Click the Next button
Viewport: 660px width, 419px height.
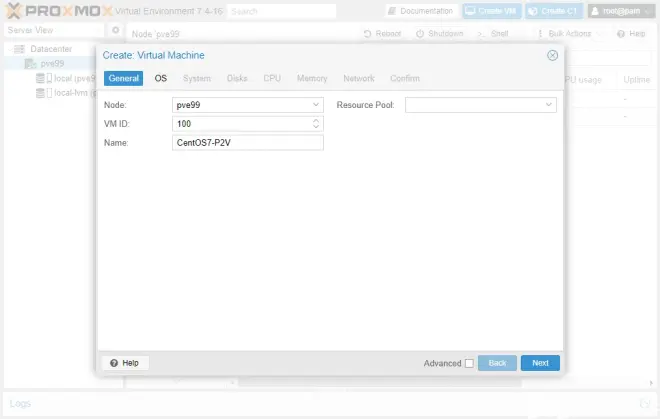[x=540, y=363]
